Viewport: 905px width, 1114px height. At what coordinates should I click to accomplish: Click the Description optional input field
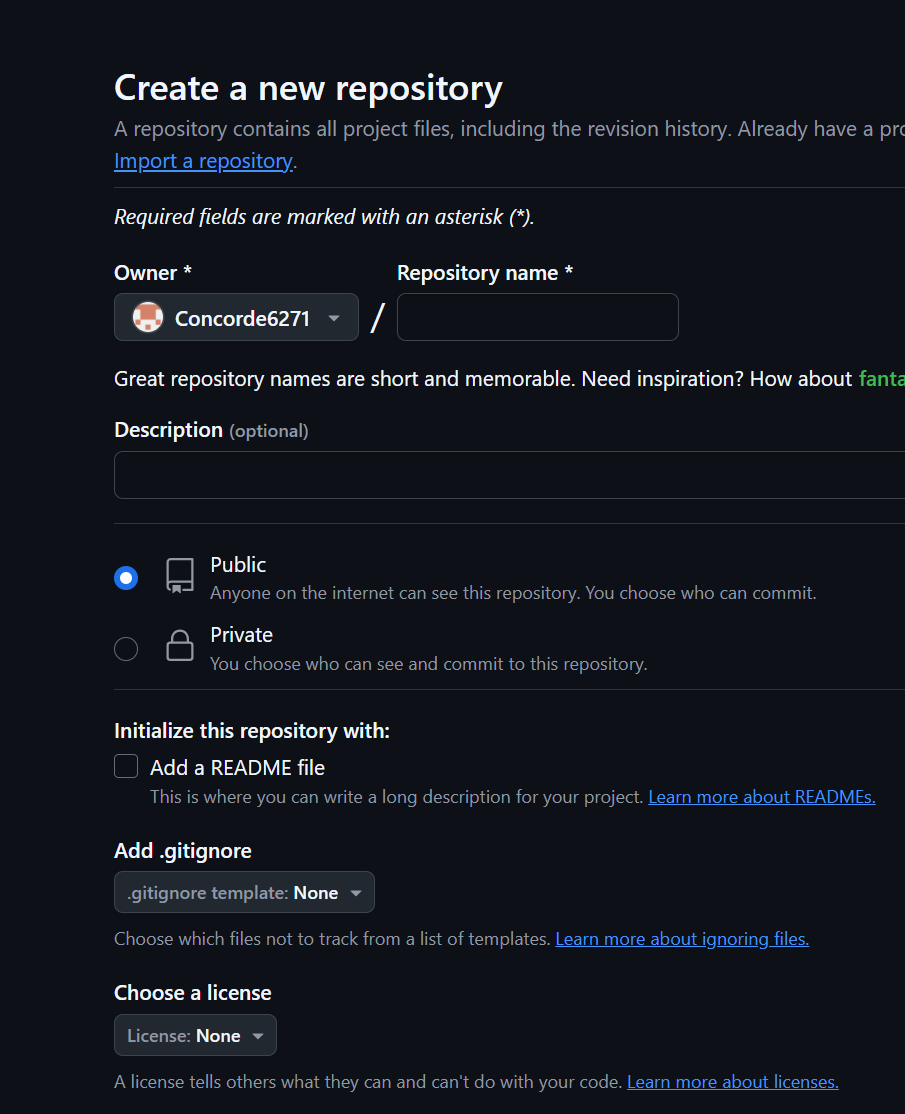[509, 475]
